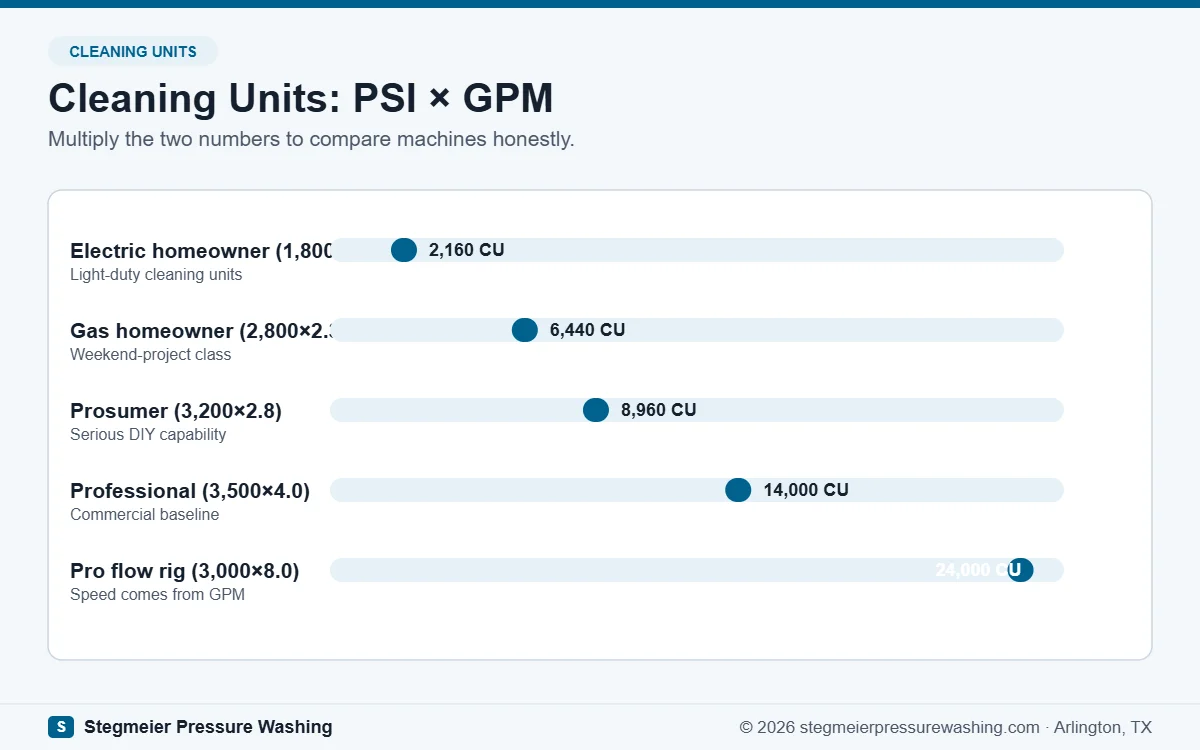1200x750 pixels.
Task: Click the '6,440 CU' value label
Action: coord(588,330)
